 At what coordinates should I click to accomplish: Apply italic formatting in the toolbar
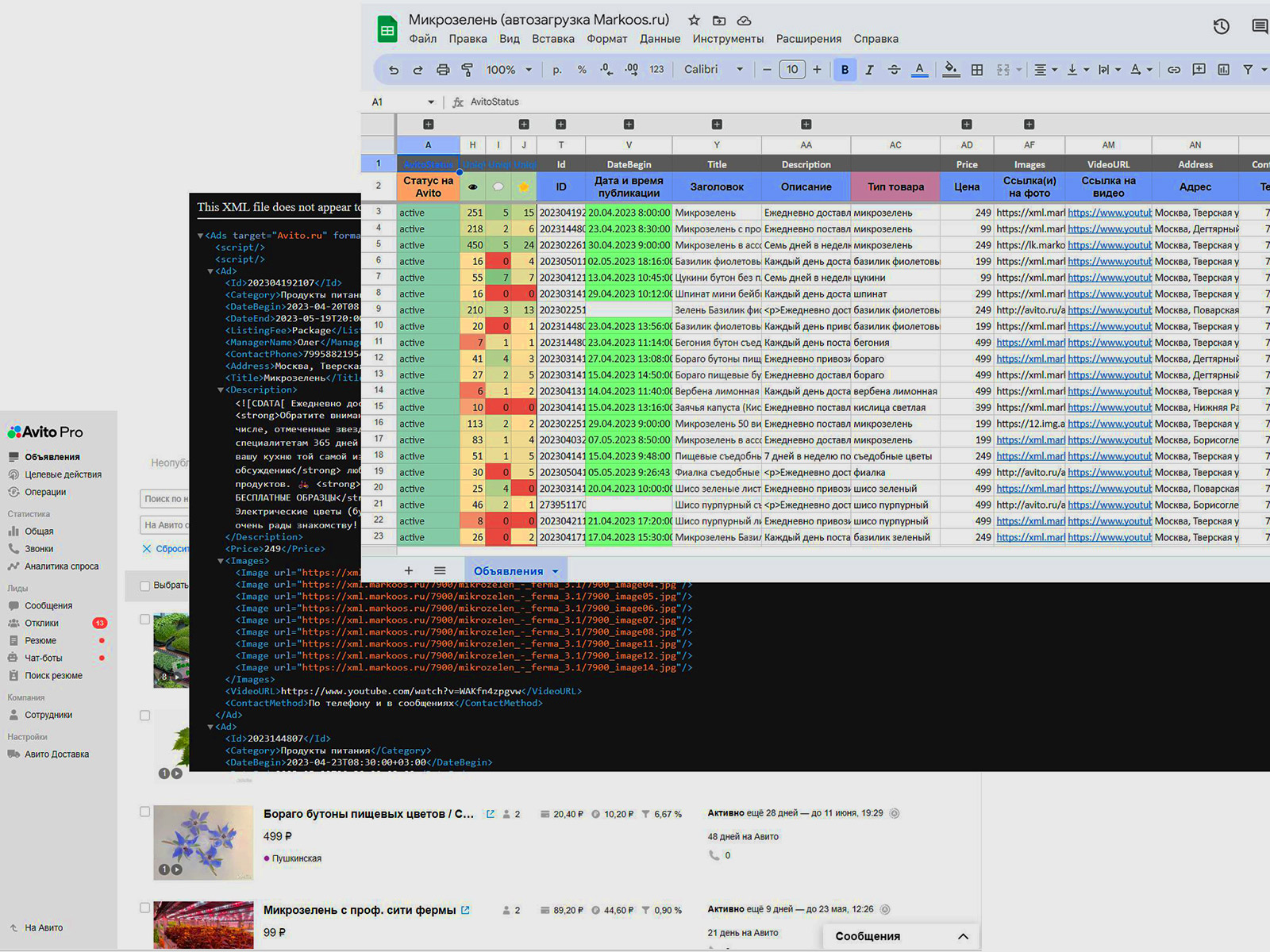869,70
